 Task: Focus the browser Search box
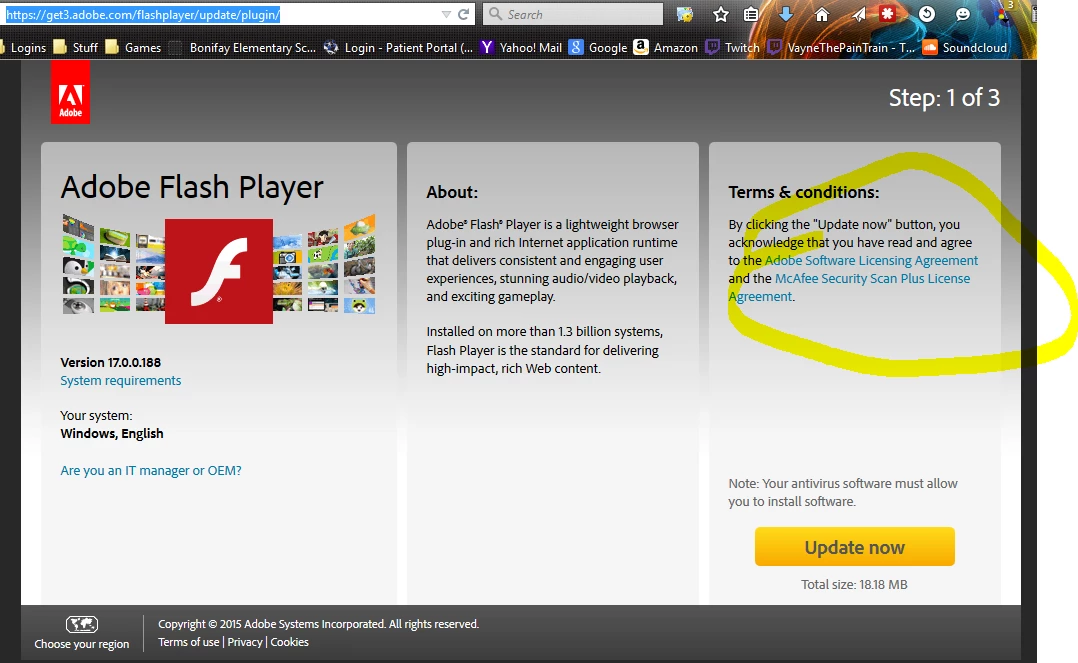coord(573,14)
